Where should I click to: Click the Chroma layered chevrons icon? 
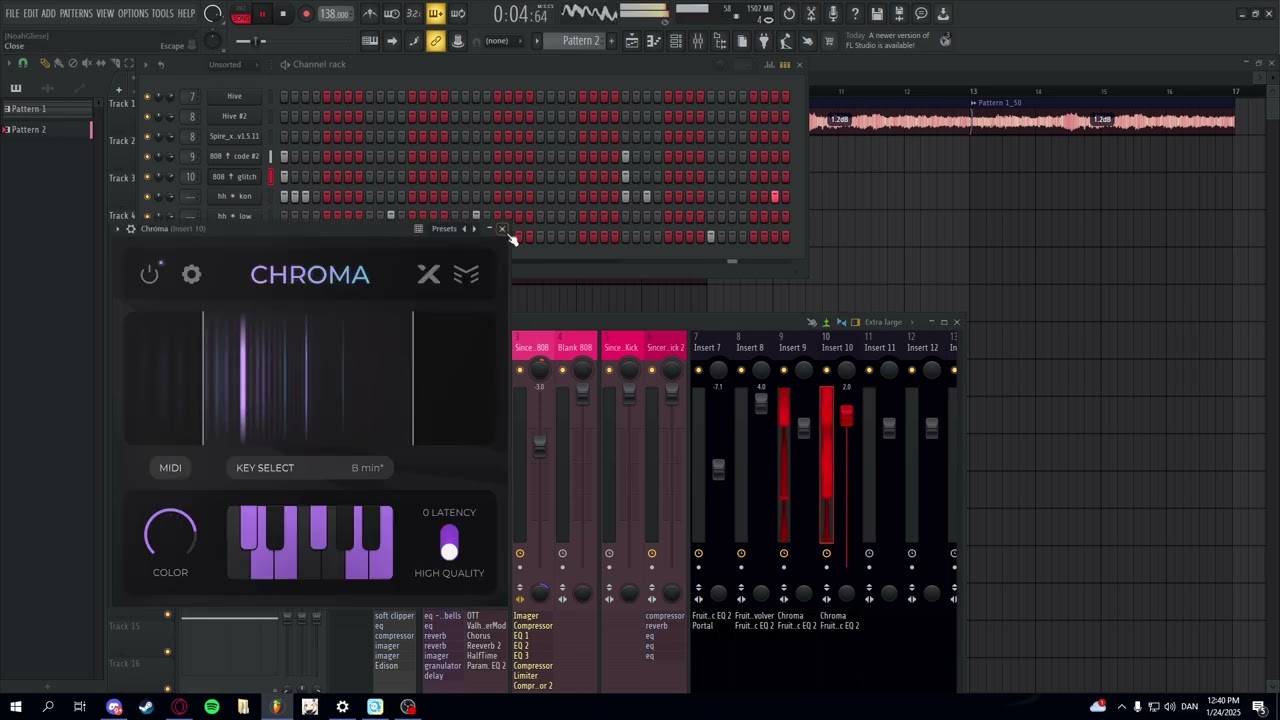click(467, 274)
